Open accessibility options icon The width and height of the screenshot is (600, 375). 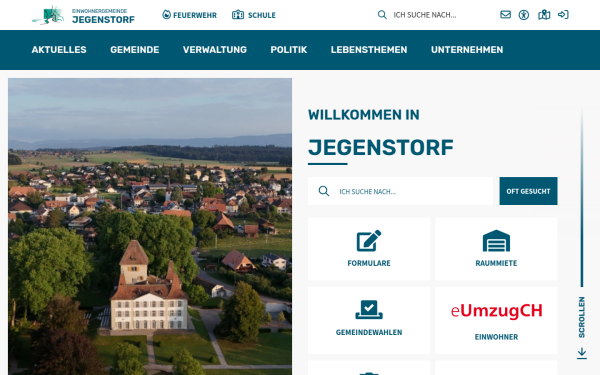[524, 15]
